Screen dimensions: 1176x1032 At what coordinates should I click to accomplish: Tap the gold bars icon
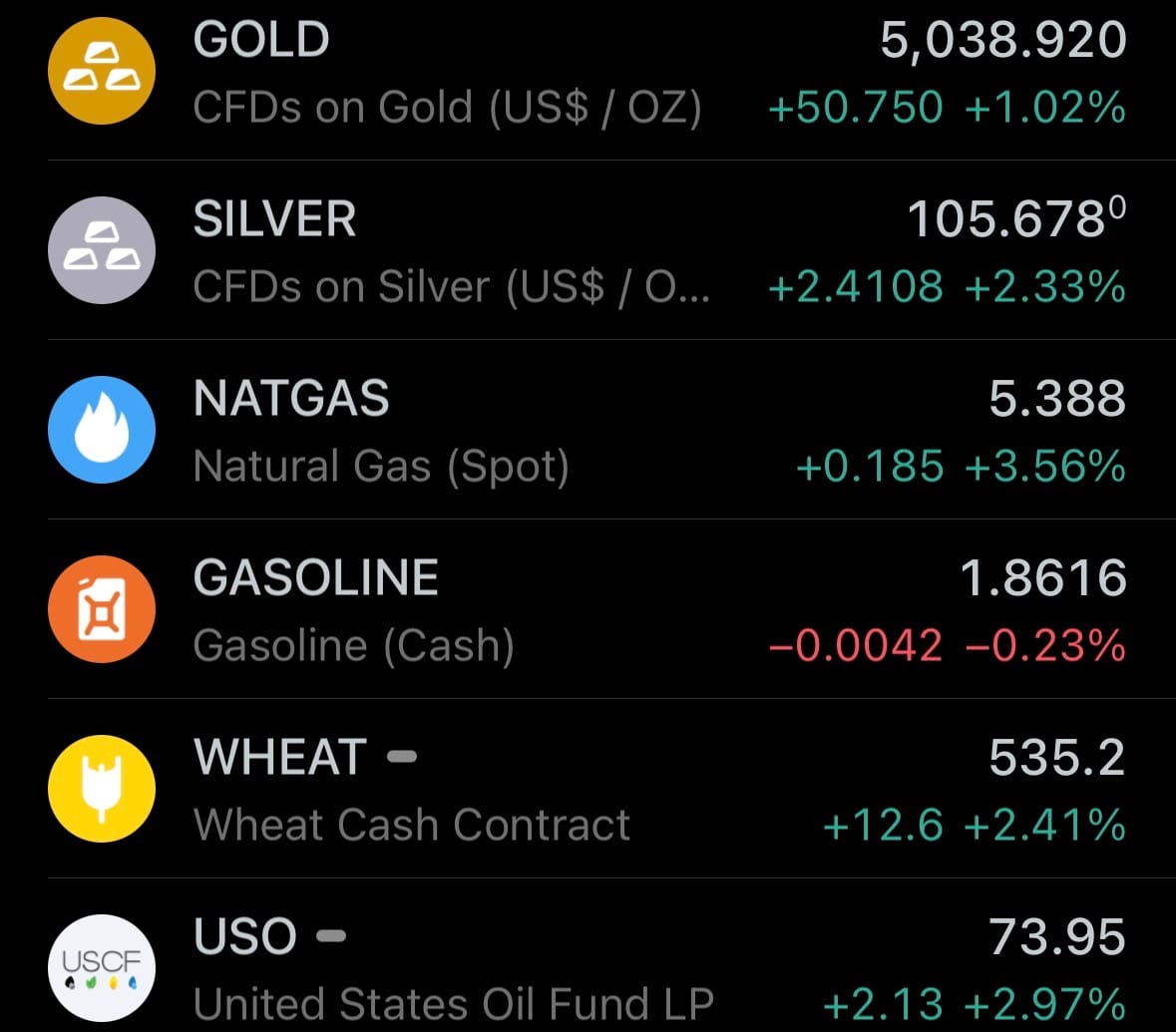tap(102, 71)
